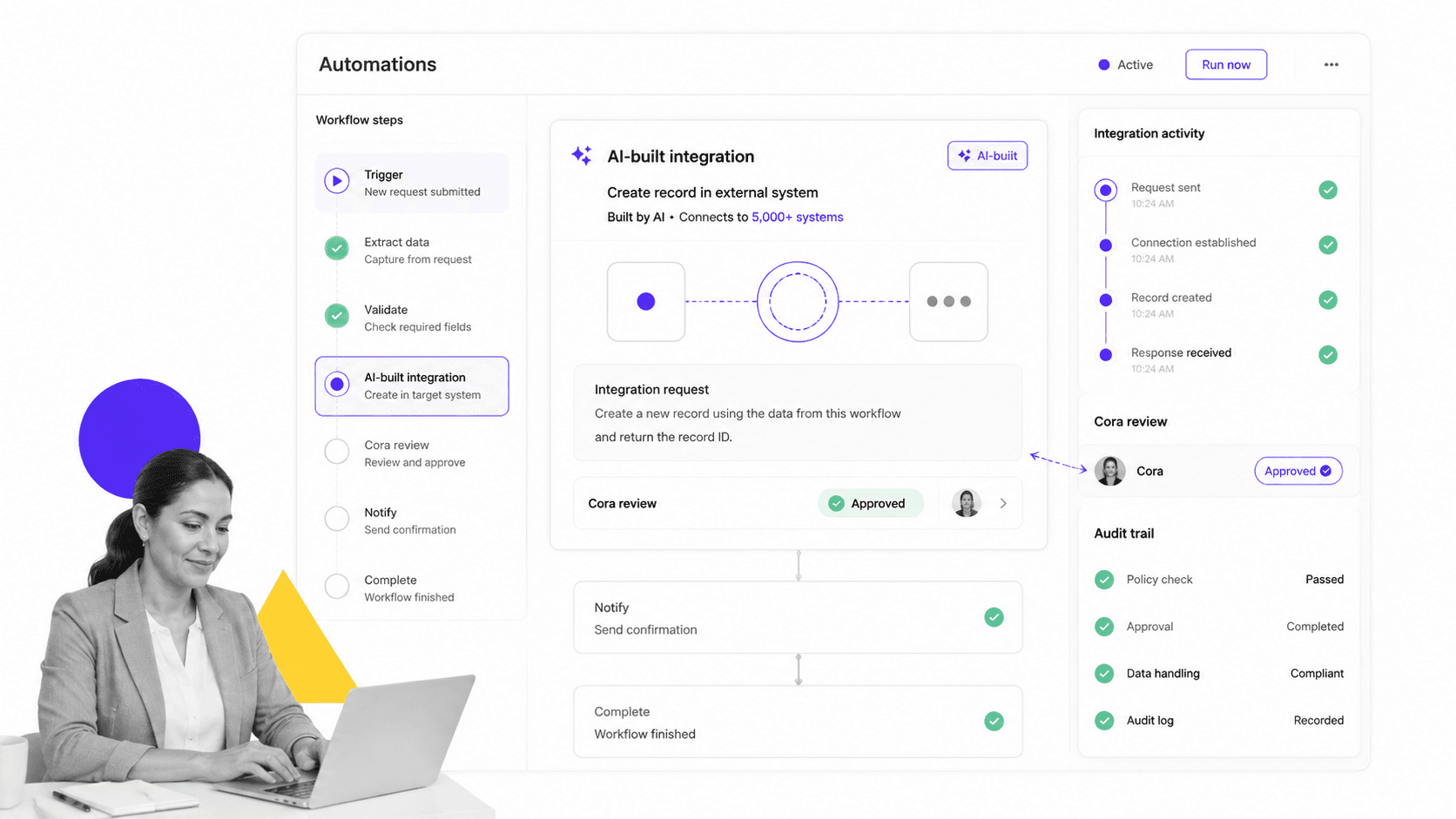Click the Create record in external system text
This screenshot has width=1456, height=819.
coord(712,192)
